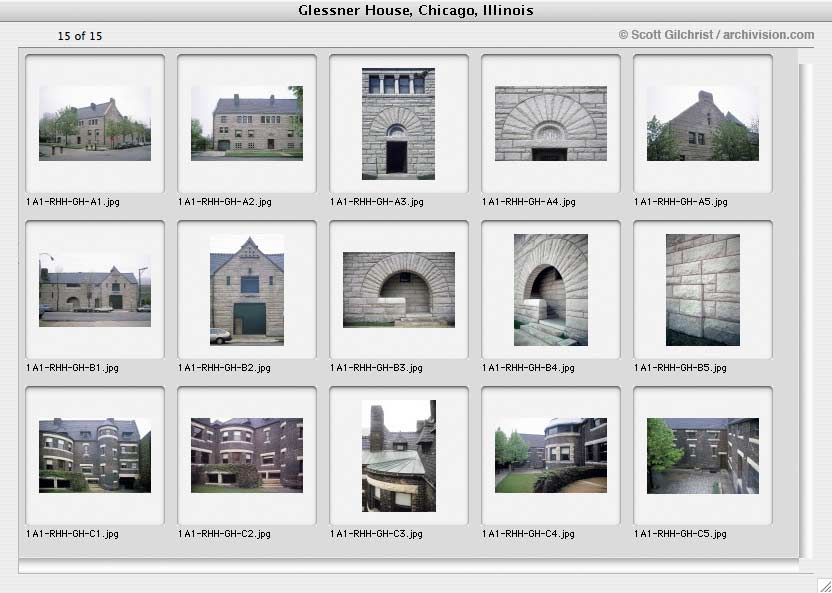Click the Glessner House, Chicago, Illinois title bar

(416, 11)
